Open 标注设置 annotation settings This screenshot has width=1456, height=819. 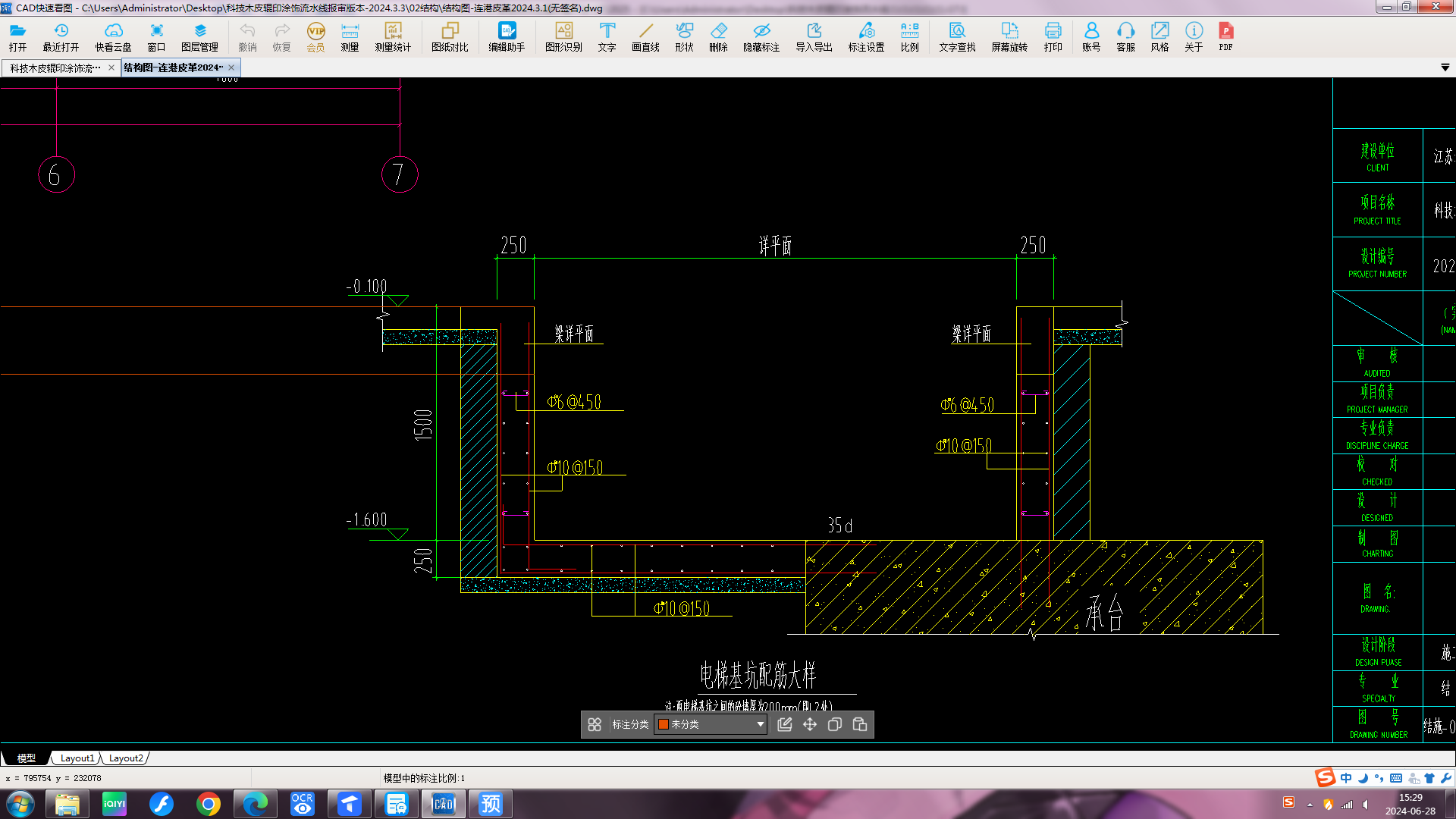(x=866, y=36)
